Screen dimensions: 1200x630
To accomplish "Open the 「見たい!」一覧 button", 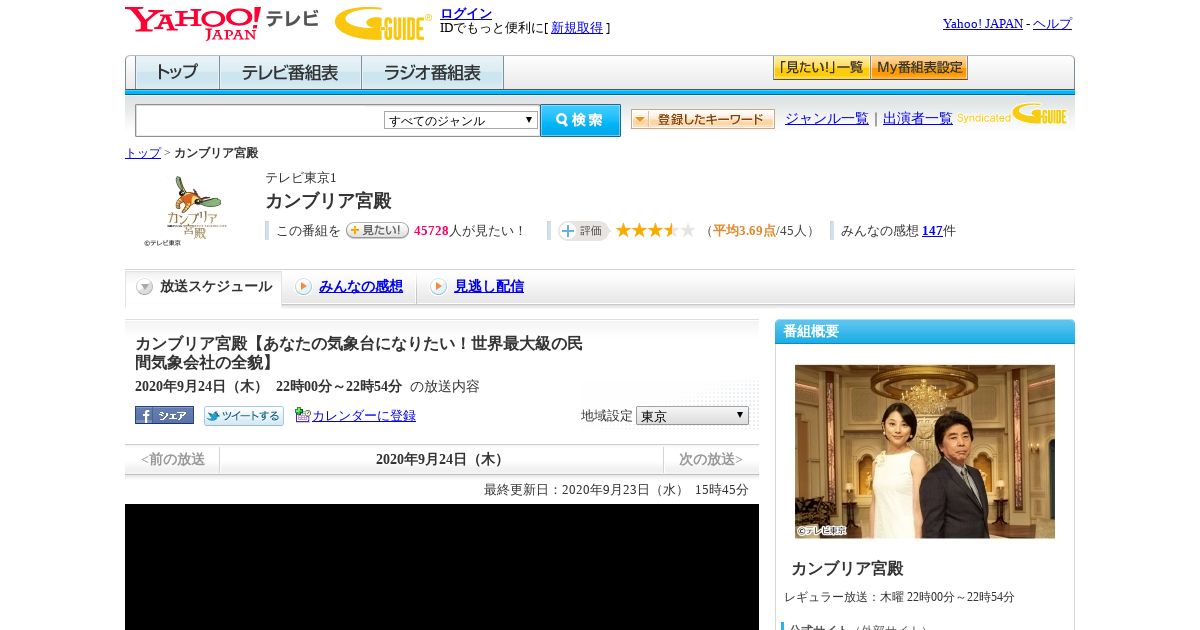I will [821, 68].
